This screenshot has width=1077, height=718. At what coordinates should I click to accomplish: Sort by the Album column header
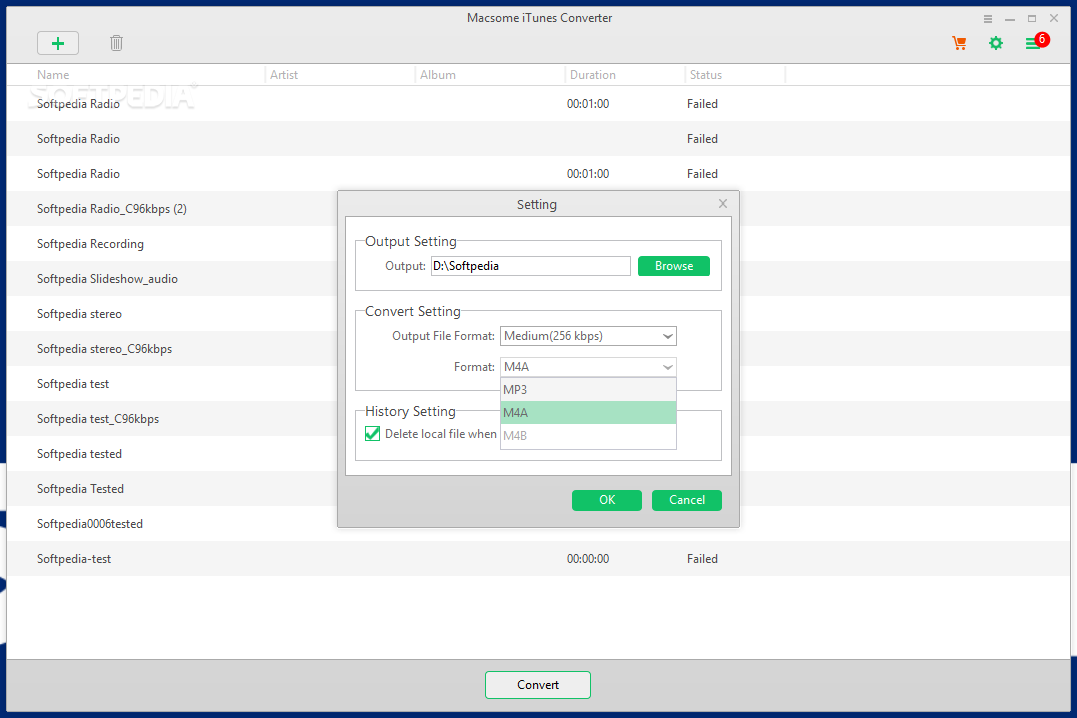(x=438, y=75)
